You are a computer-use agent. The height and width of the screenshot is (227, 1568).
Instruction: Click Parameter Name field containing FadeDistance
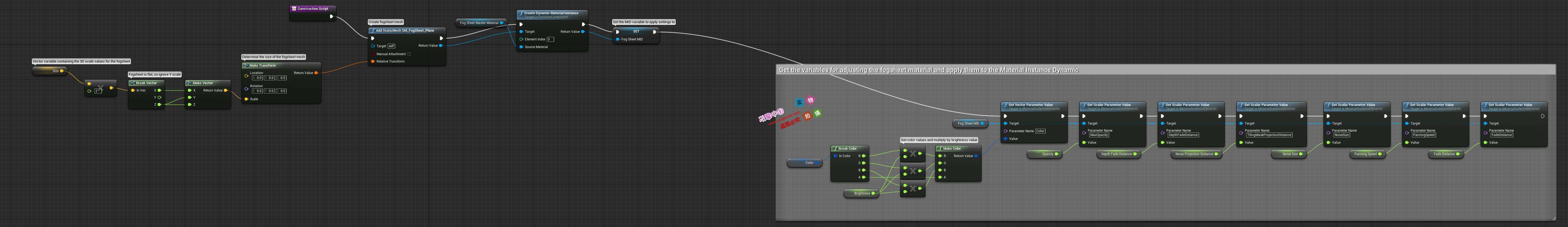[1502, 135]
